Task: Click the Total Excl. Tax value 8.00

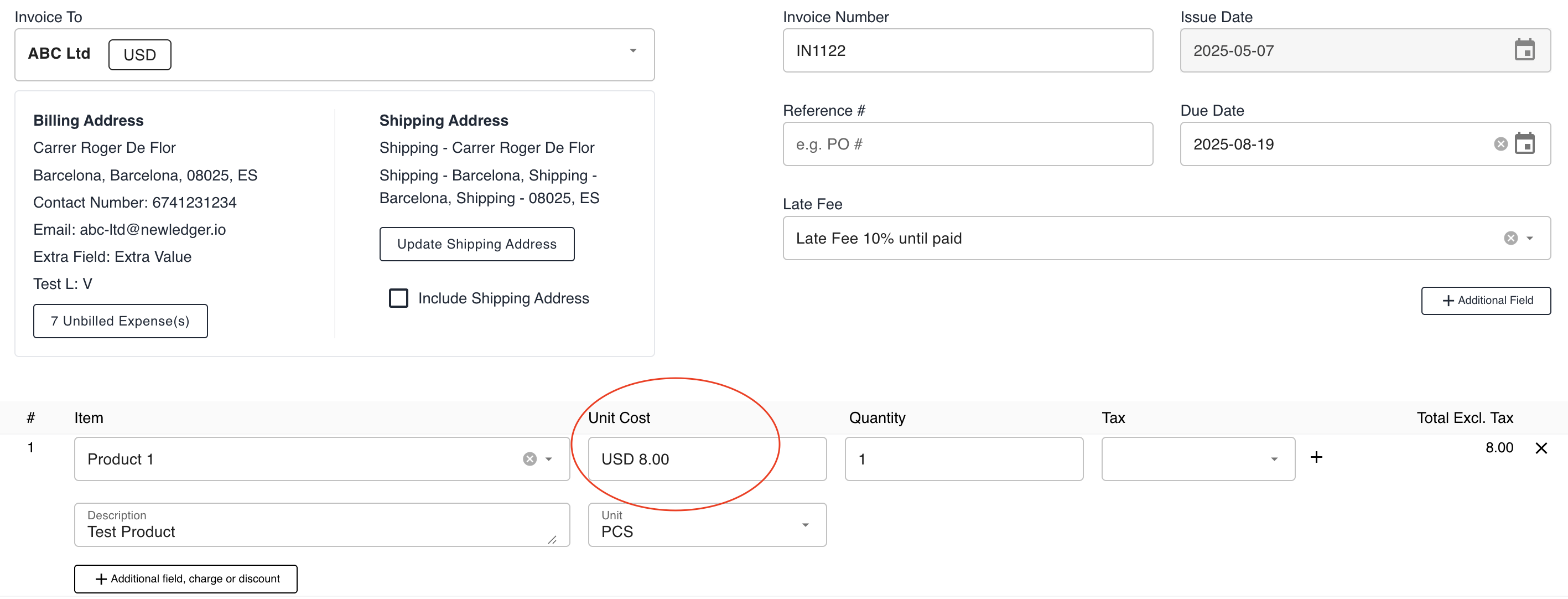Action: pyautogui.click(x=1499, y=448)
